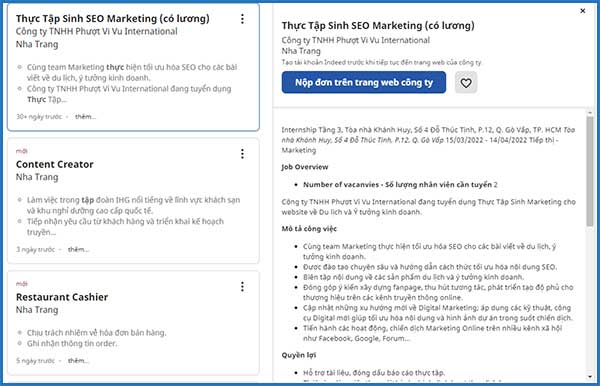The image size is (600, 386).
Task: Expand 'thêm...' on the Content Creator card
Action: 78,249
